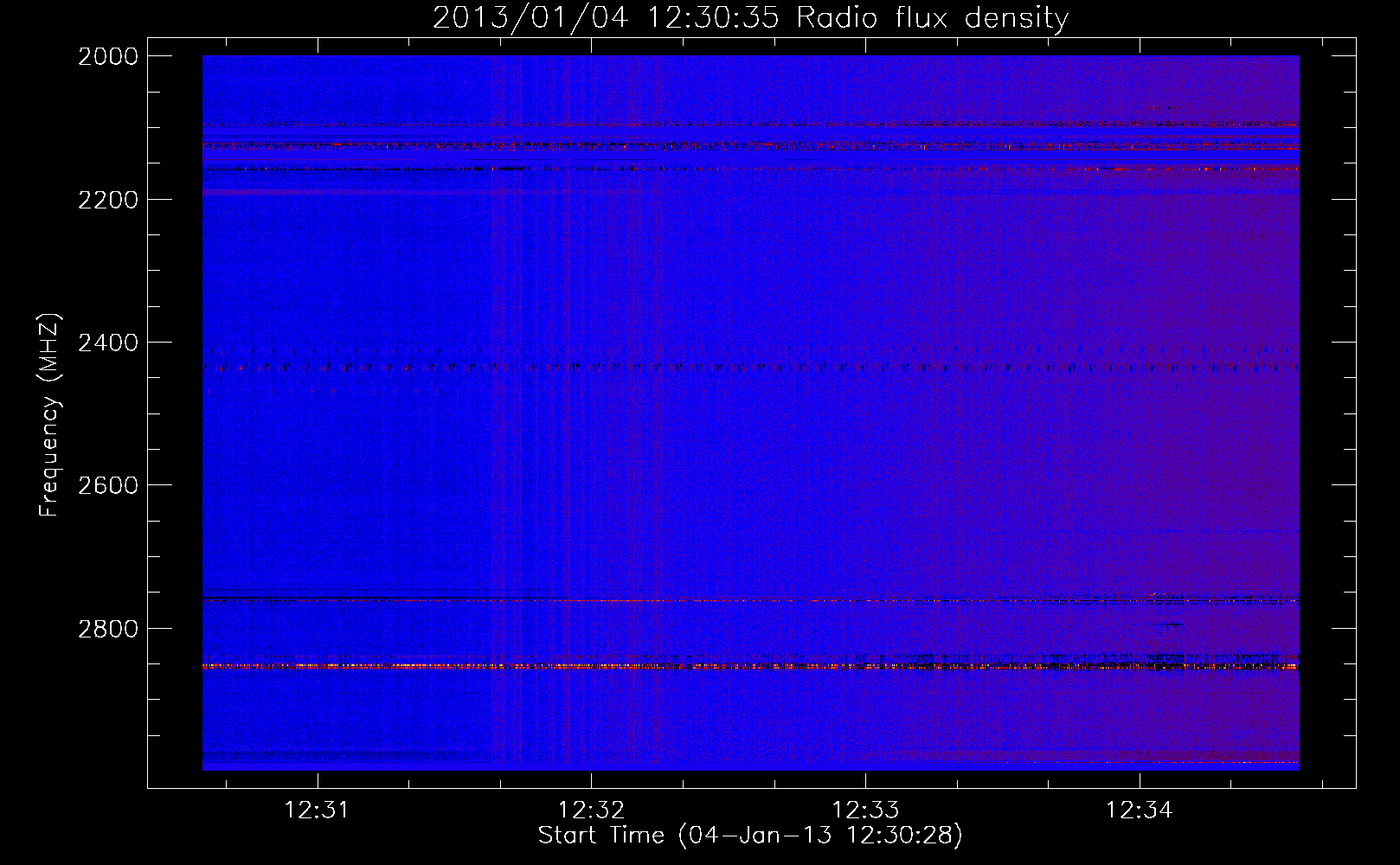Image resolution: width=1400 pixels, height=865 pixels.
Task: Click the 2000 frequency tick label
Action: 108,56
